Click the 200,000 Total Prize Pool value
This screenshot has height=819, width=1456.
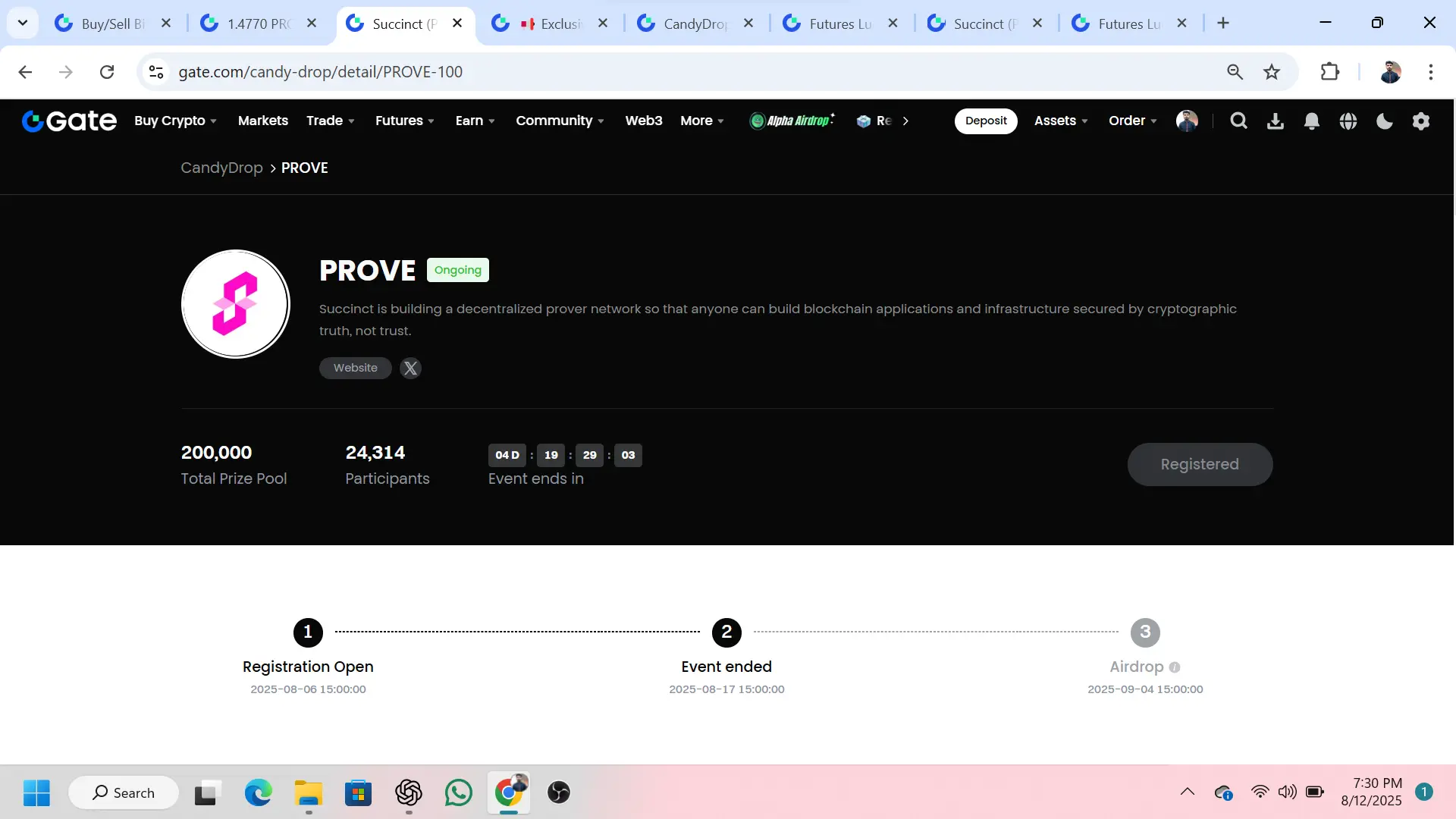216,453
